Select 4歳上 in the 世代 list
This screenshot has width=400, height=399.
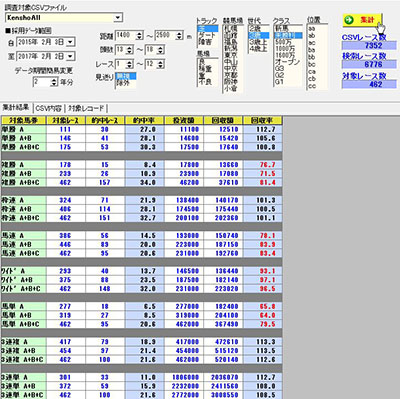click(x=258, y=49)
